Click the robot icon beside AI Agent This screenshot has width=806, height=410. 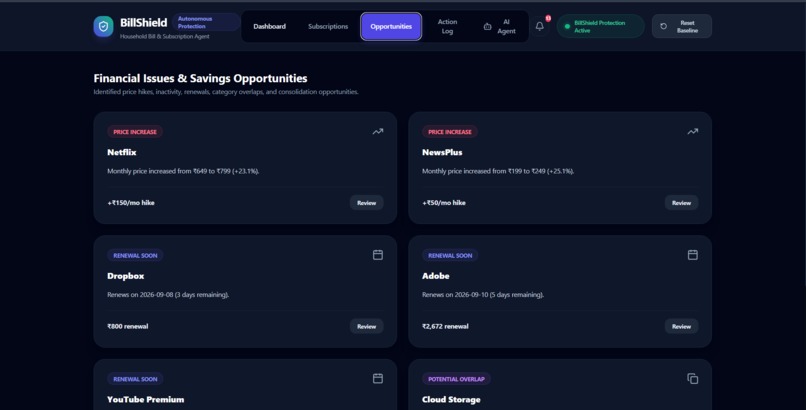pos(487,27)
